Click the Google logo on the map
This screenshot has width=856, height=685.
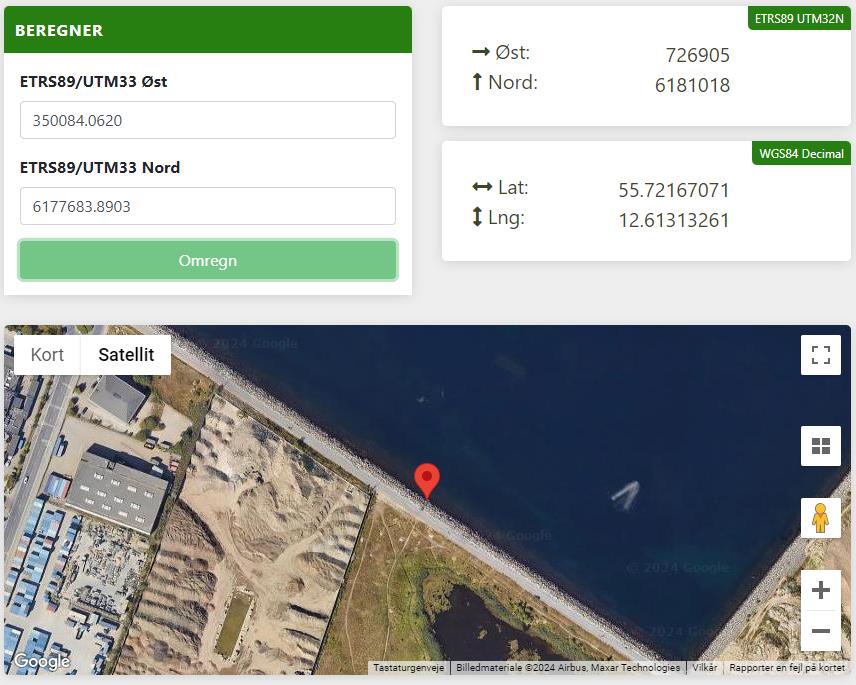(42, 661)
